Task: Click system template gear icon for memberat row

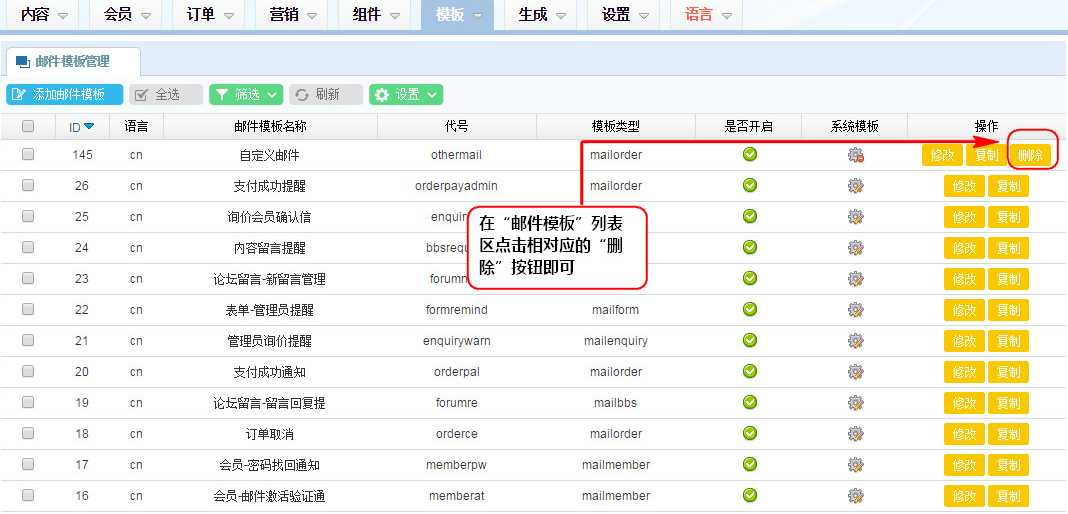Action: coord(855,496)
